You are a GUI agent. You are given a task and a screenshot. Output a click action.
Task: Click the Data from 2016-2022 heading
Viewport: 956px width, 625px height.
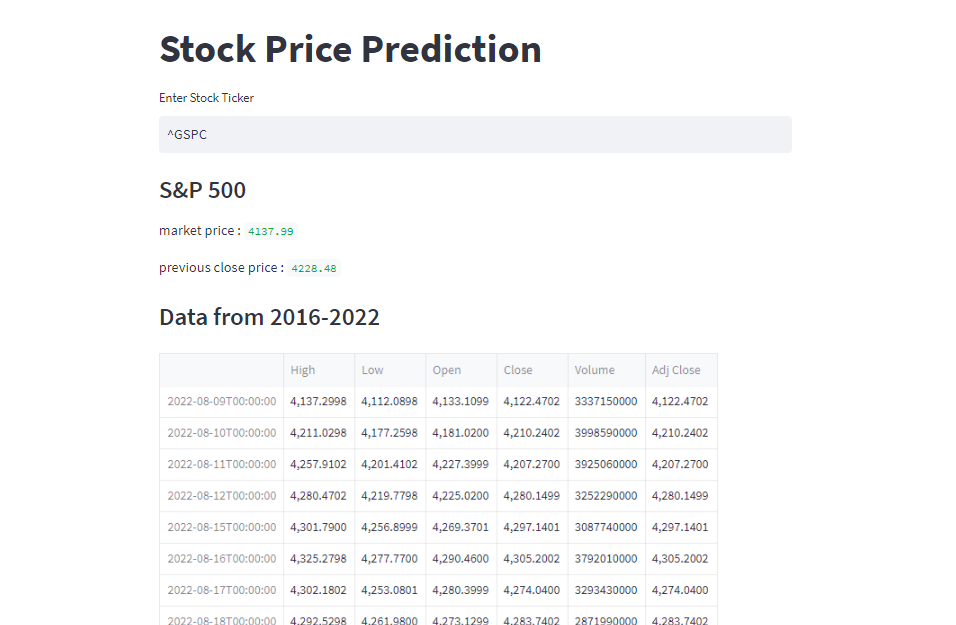pos(269,316)
